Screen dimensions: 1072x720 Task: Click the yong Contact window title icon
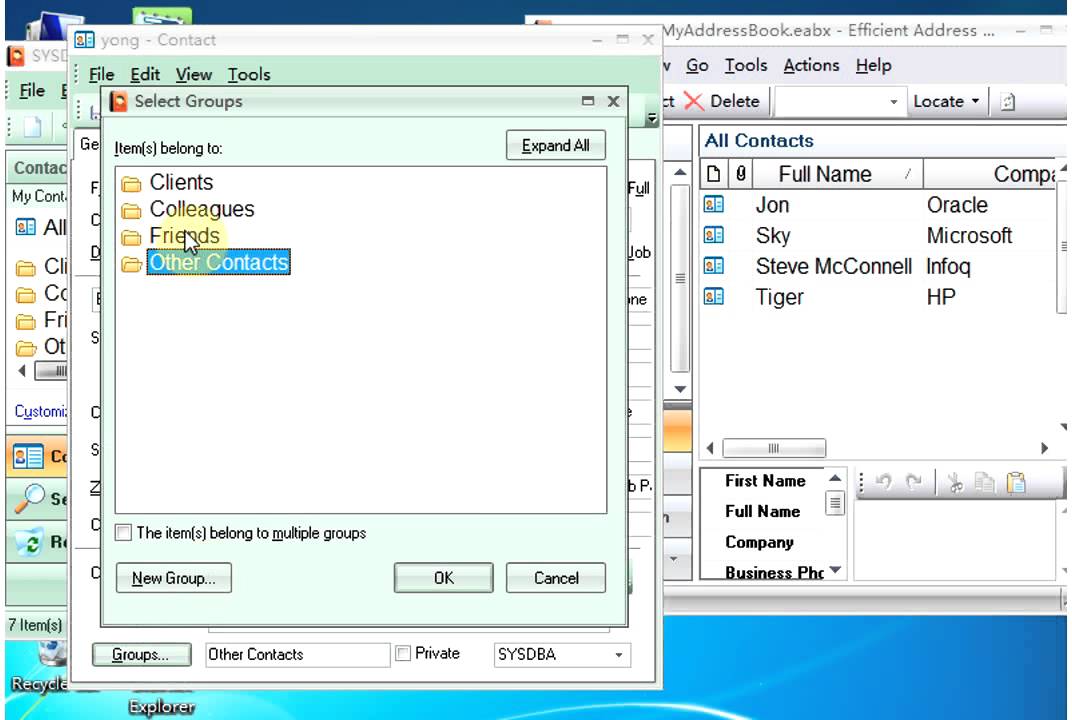click(x=84, y=40)
